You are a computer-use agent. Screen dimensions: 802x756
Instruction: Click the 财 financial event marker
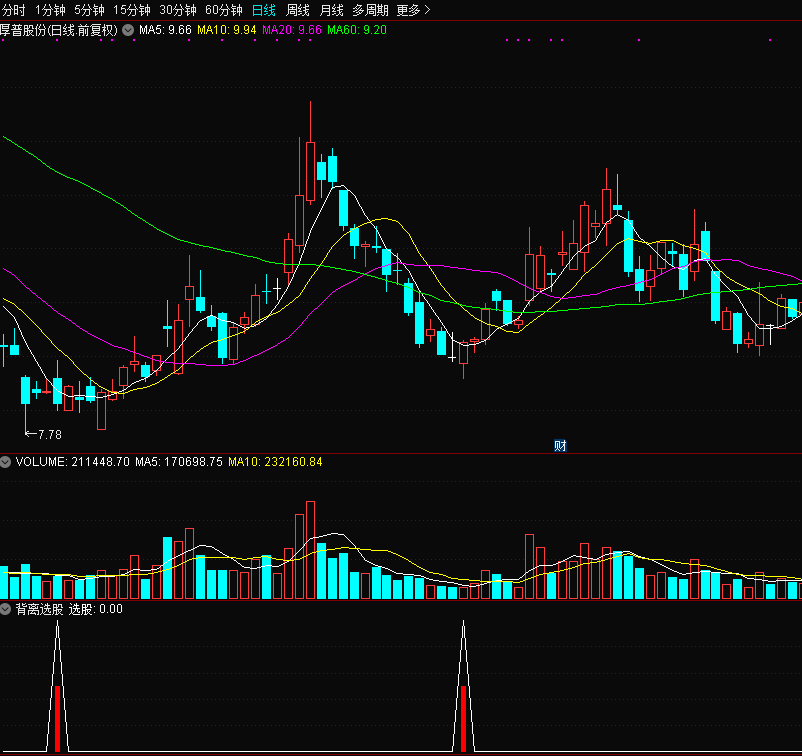(560, 446)
